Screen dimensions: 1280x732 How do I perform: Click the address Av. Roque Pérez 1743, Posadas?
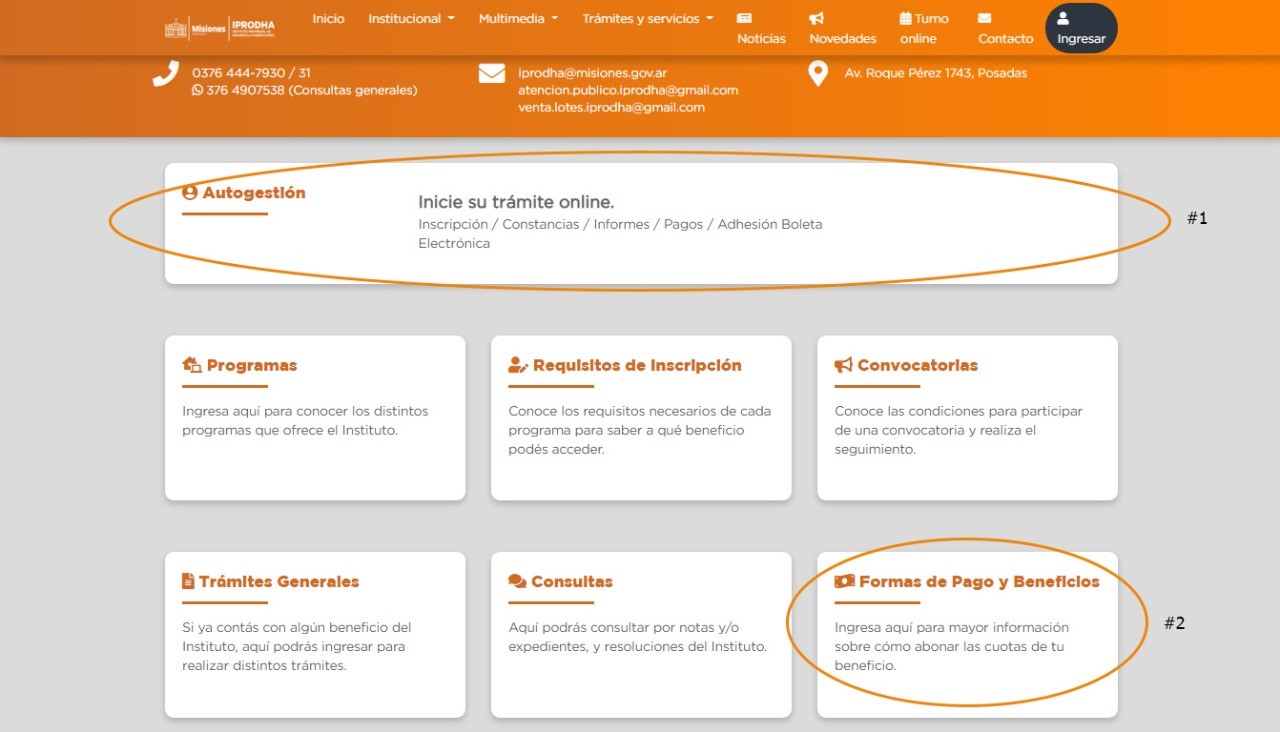pos(935,73)
